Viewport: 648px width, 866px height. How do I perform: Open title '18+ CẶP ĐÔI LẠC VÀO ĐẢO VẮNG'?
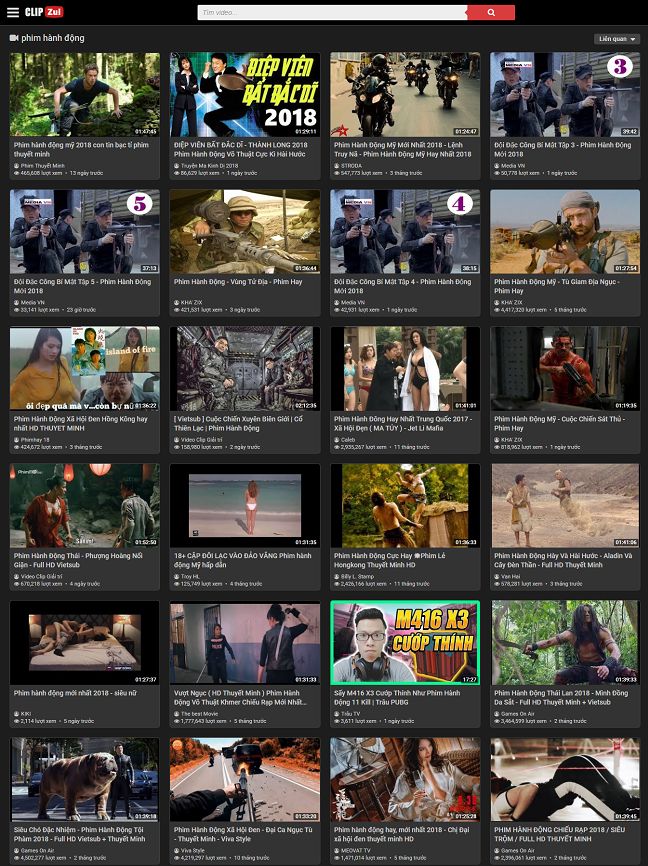[x=243, y=561]
